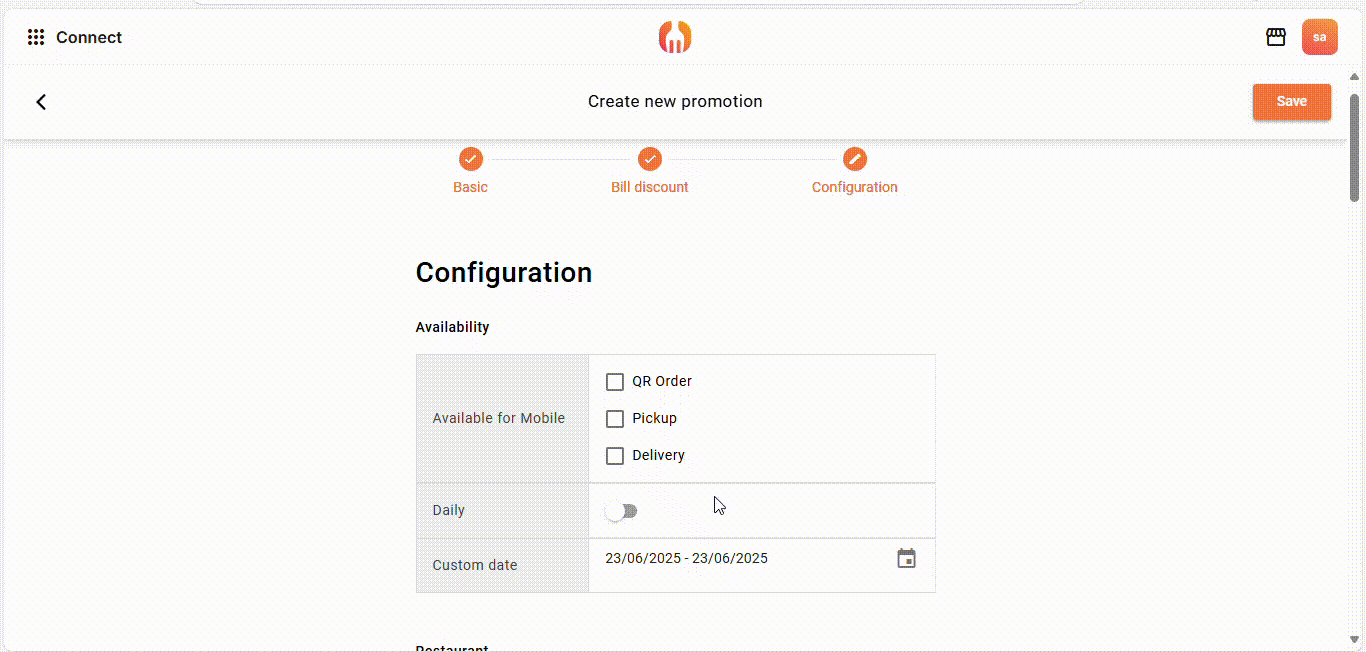The width and height of the screenshot is (1366, 652).
Task: Open the calendar date picker icon
Action: click(x=906, y=559)
